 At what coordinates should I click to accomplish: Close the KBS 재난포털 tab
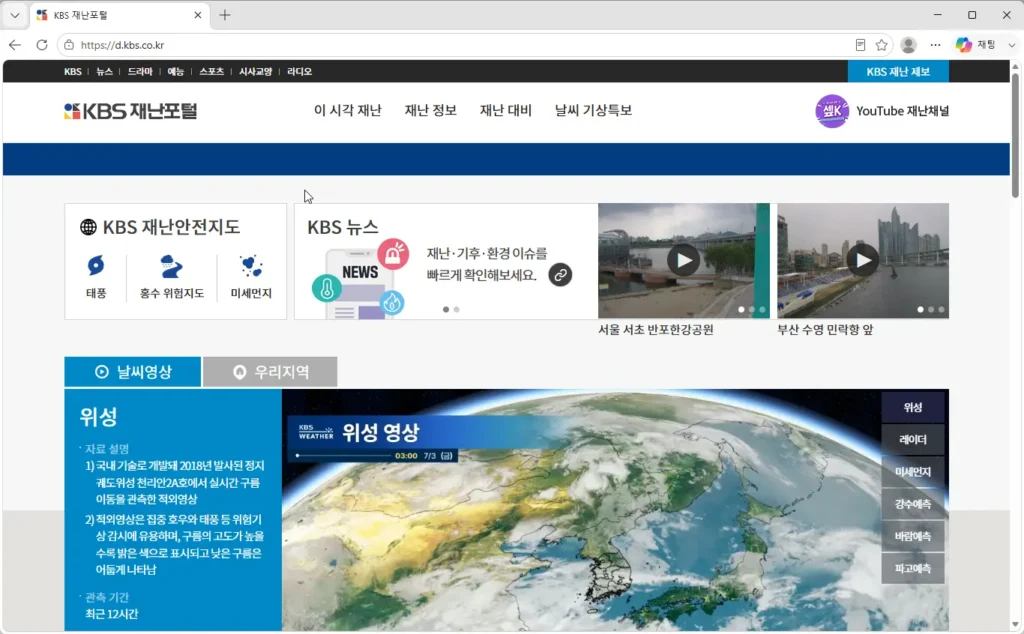pos(198,15)
